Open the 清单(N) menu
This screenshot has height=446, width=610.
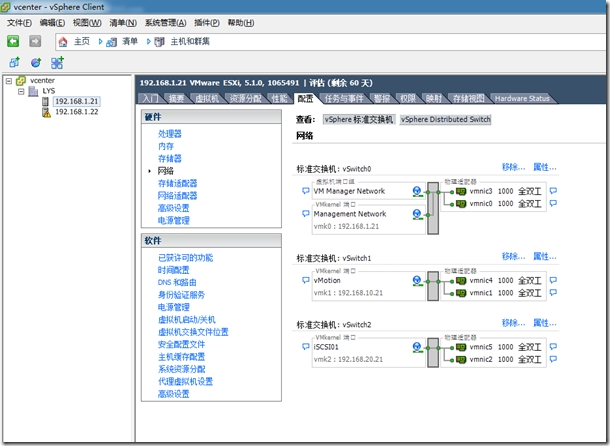(x=123, y=23)
